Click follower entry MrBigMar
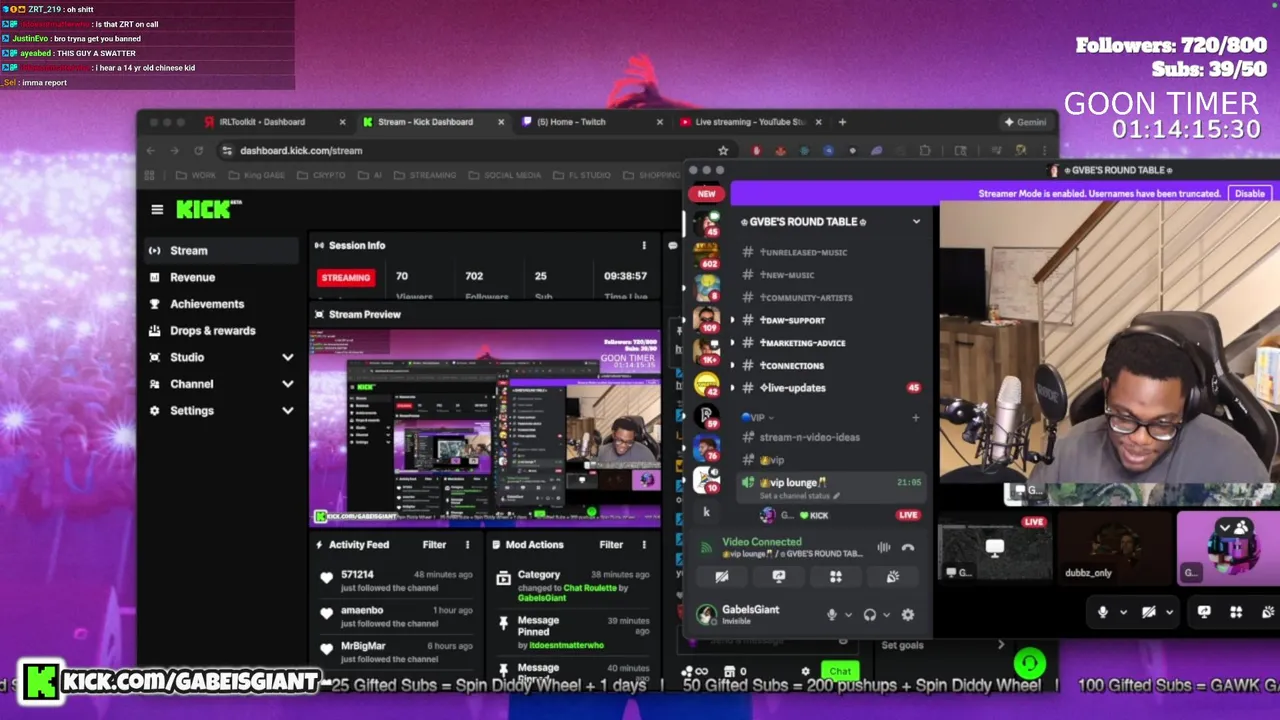 click(x=395, y=652)
